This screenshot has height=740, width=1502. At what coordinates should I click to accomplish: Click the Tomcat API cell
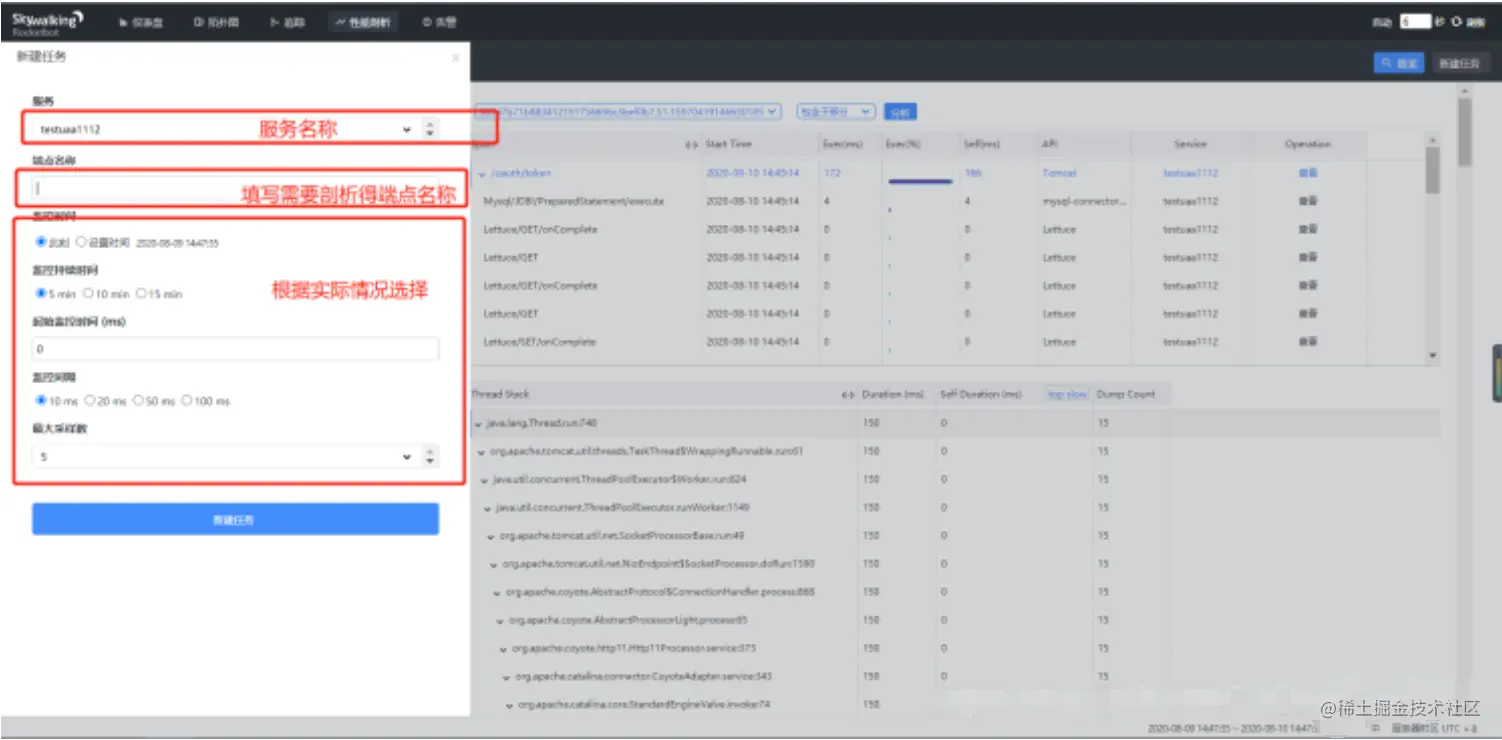1059,173
